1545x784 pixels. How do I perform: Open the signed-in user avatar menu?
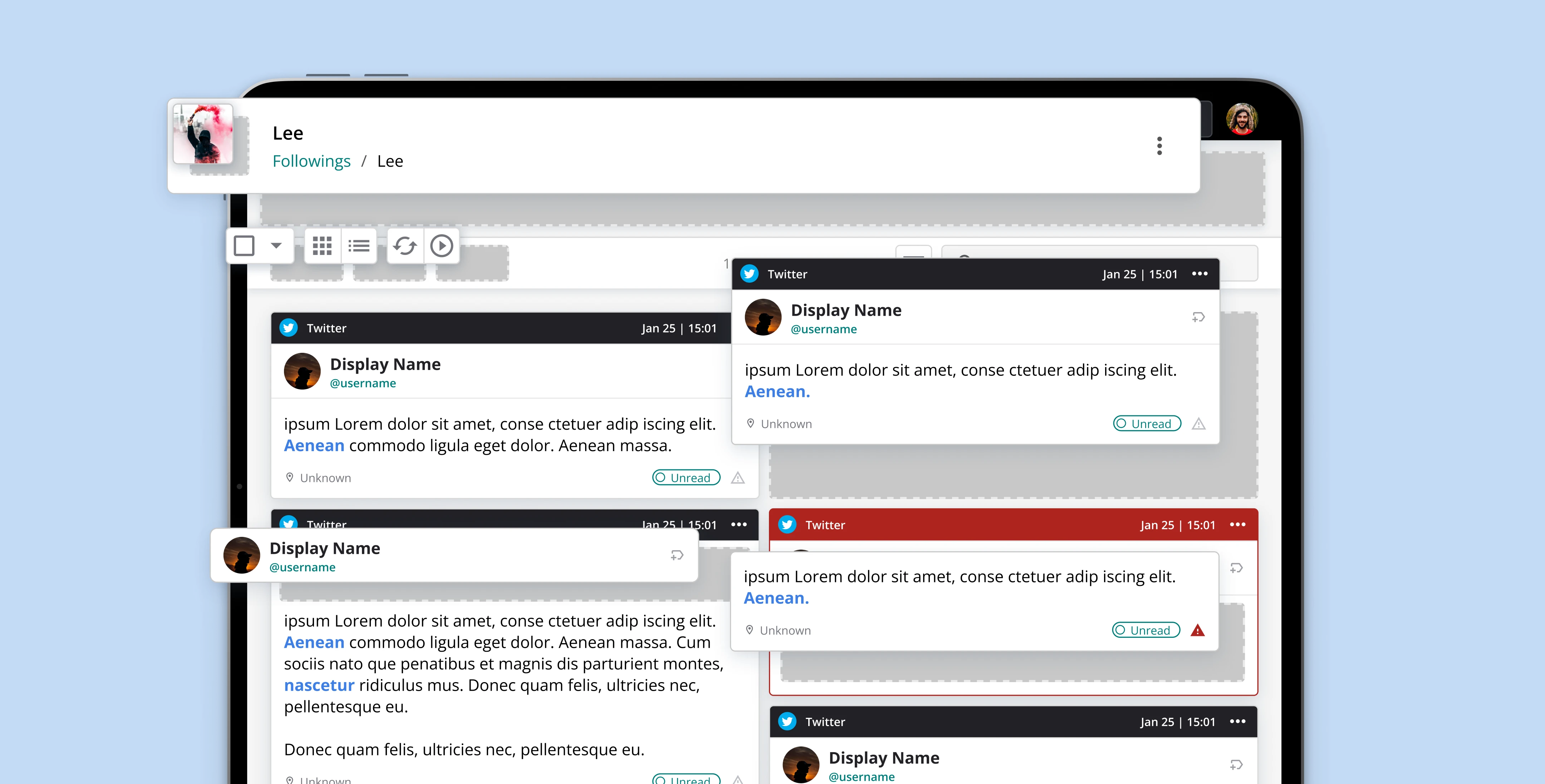[x=1241, y=119]
